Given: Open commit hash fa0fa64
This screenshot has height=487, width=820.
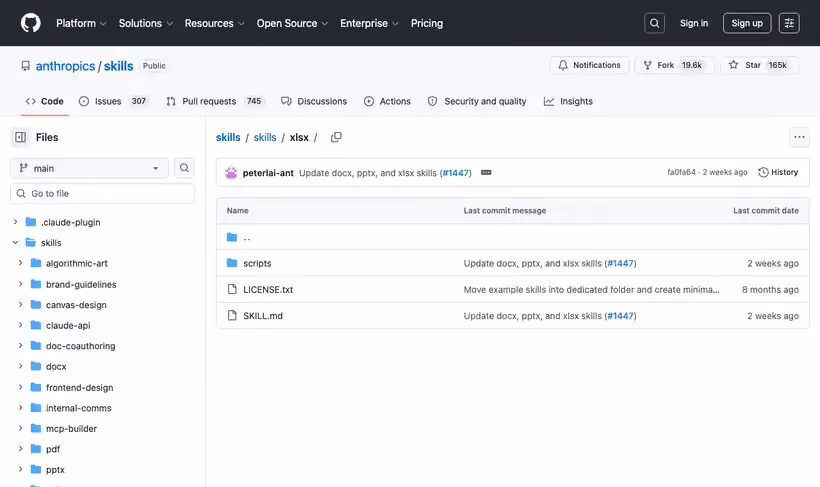Looking at the screenshot, I should [681, 172].
